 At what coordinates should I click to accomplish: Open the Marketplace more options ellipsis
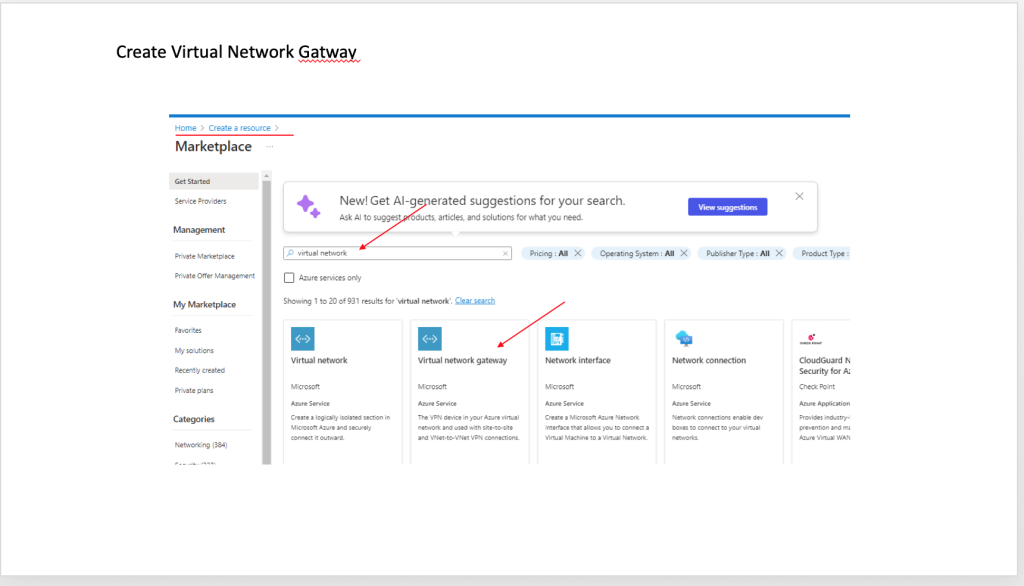[269, 147]
